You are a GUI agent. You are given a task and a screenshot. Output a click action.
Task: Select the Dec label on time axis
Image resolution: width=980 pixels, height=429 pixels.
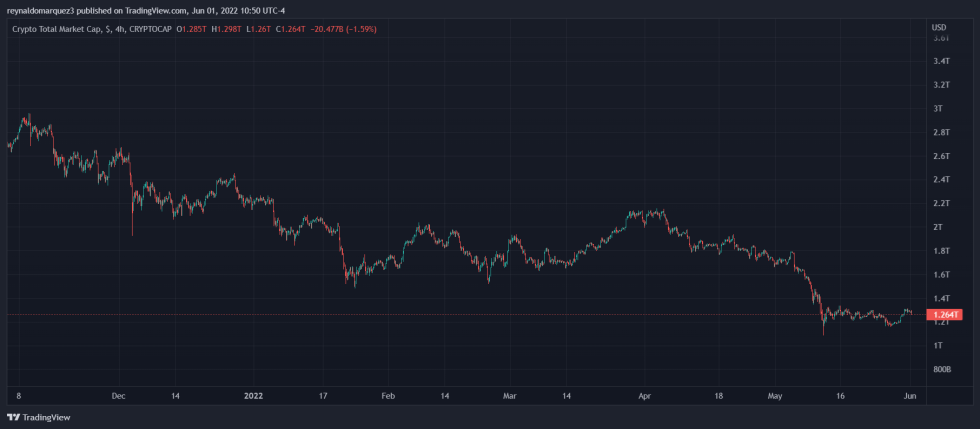click(x=118, y=395)
